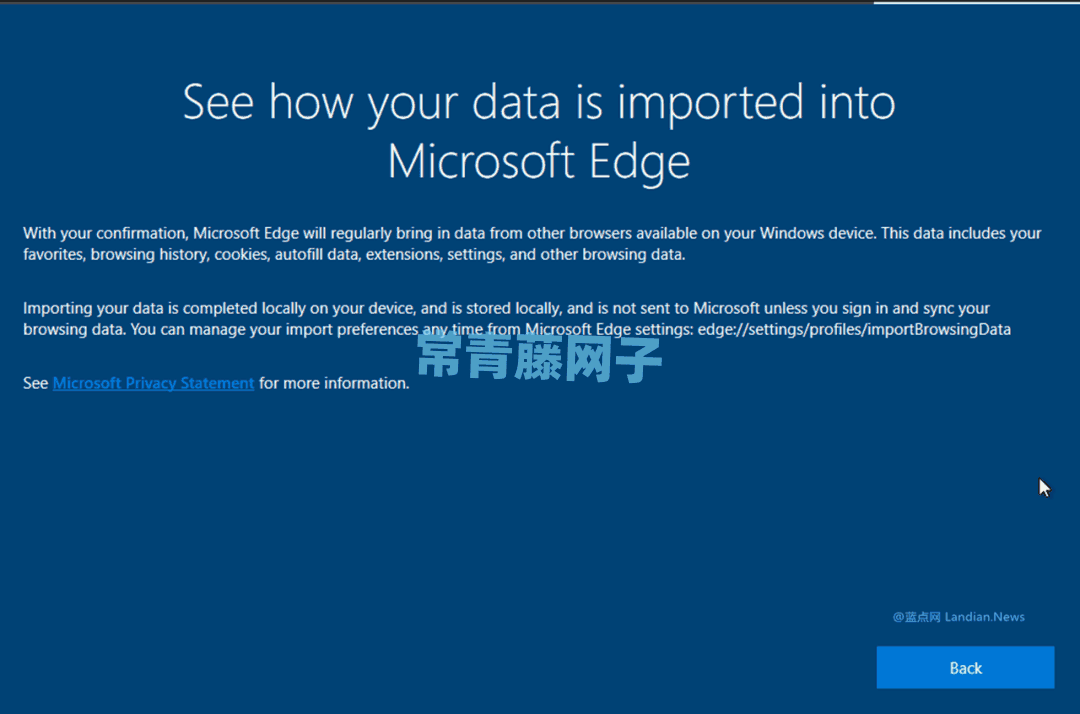This screenshot has height=714, width=1080.
Task: Click the 'You can manage your import preferences' text
Action: click(274, 329)
